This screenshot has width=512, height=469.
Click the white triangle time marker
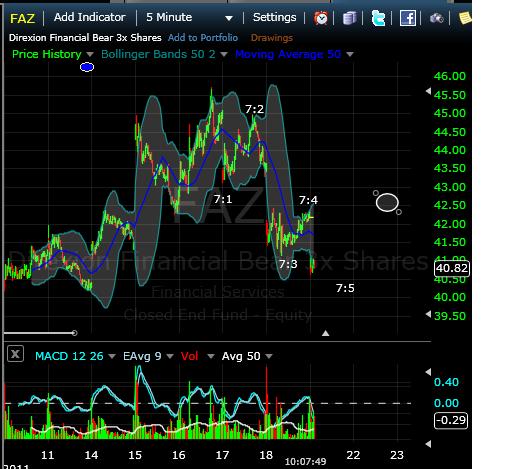tap(326, 333)
